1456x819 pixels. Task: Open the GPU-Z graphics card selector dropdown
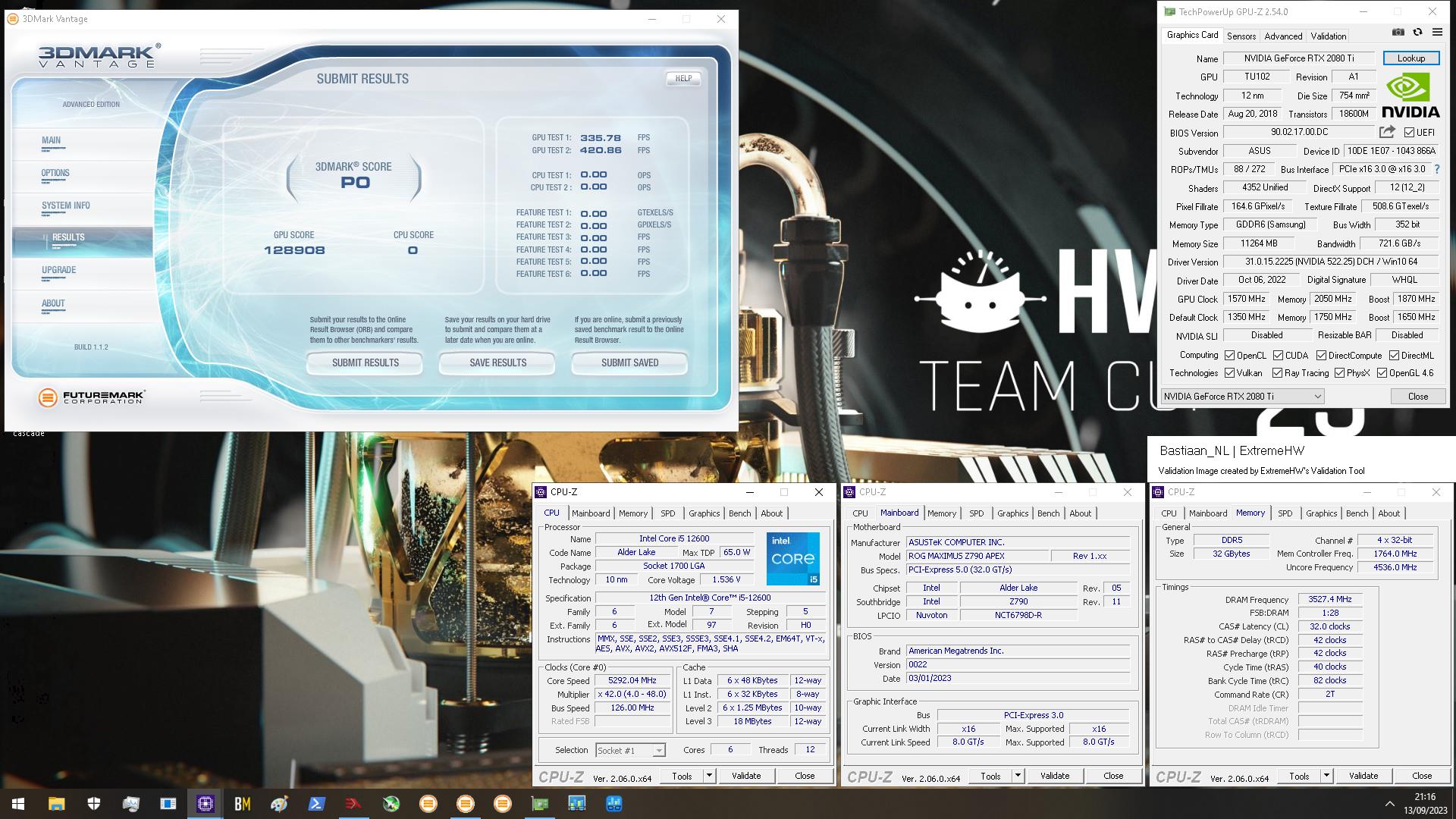click(1242, 397)
